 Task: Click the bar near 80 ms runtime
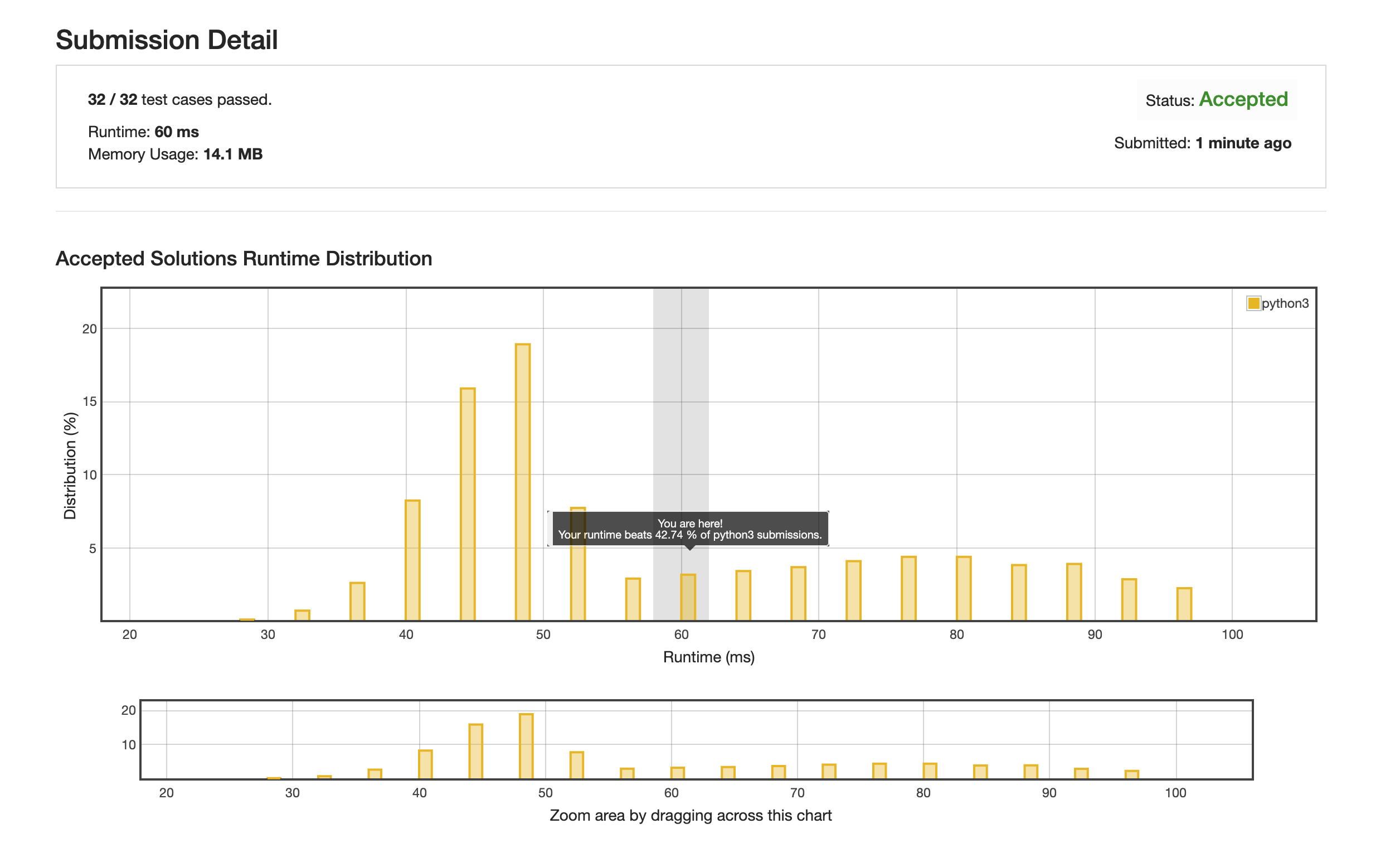(963, 589)
